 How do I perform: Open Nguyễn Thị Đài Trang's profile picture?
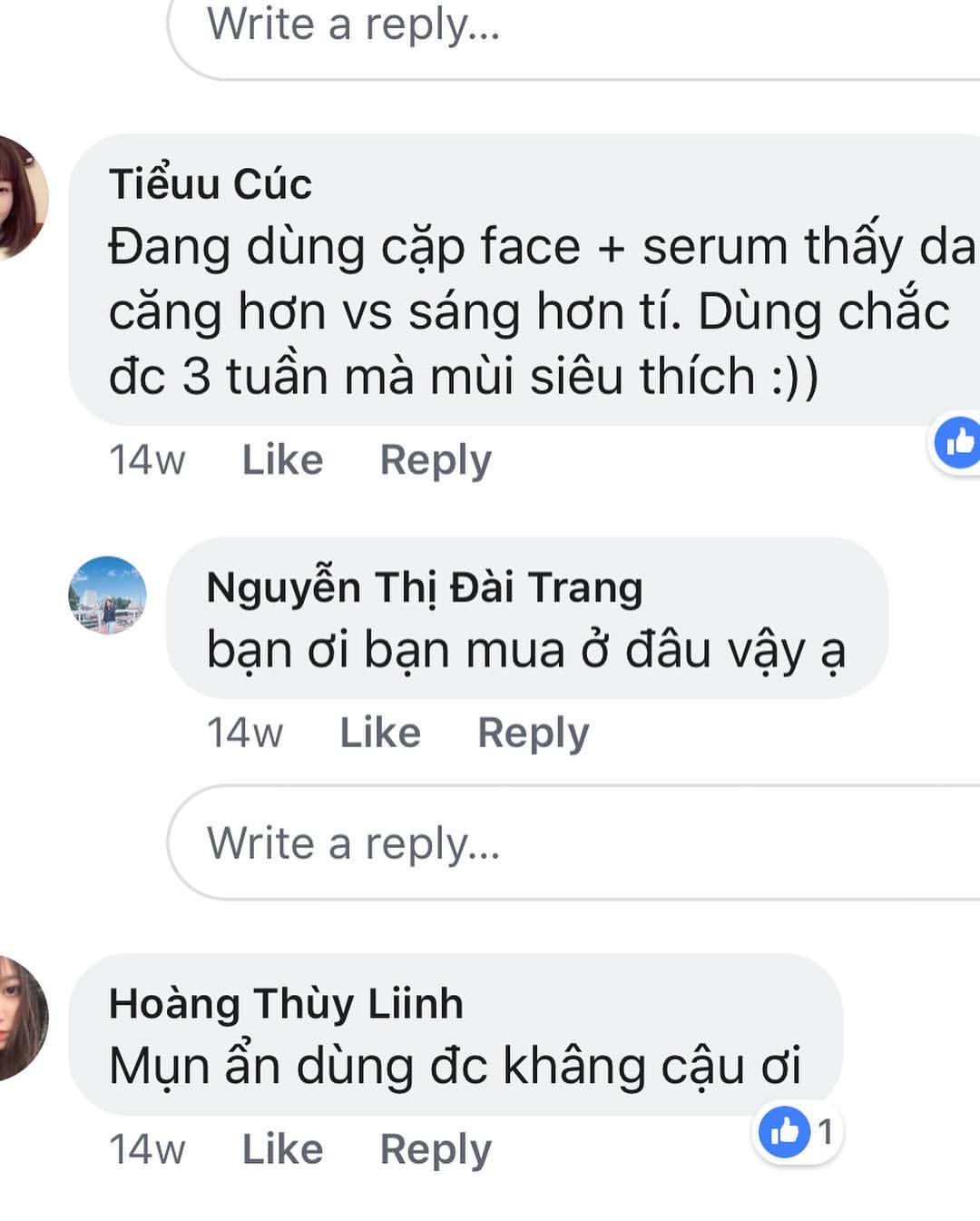107,595
